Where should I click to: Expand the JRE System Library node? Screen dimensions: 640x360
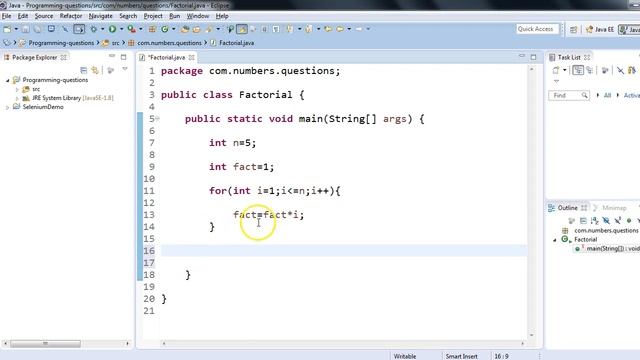[17, 98]
